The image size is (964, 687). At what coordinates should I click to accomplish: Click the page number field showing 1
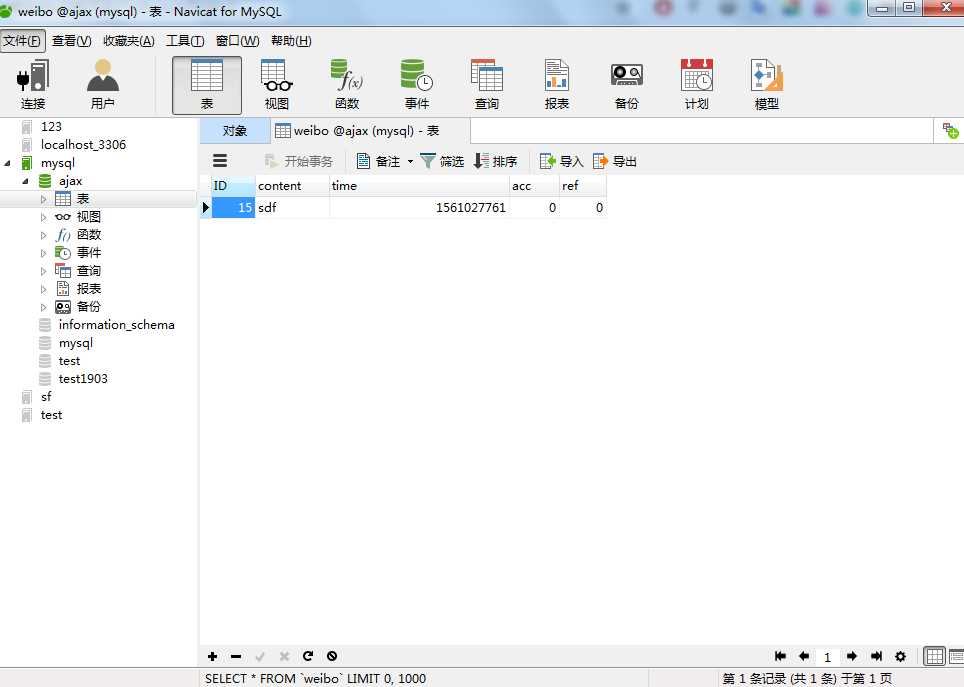828,657
